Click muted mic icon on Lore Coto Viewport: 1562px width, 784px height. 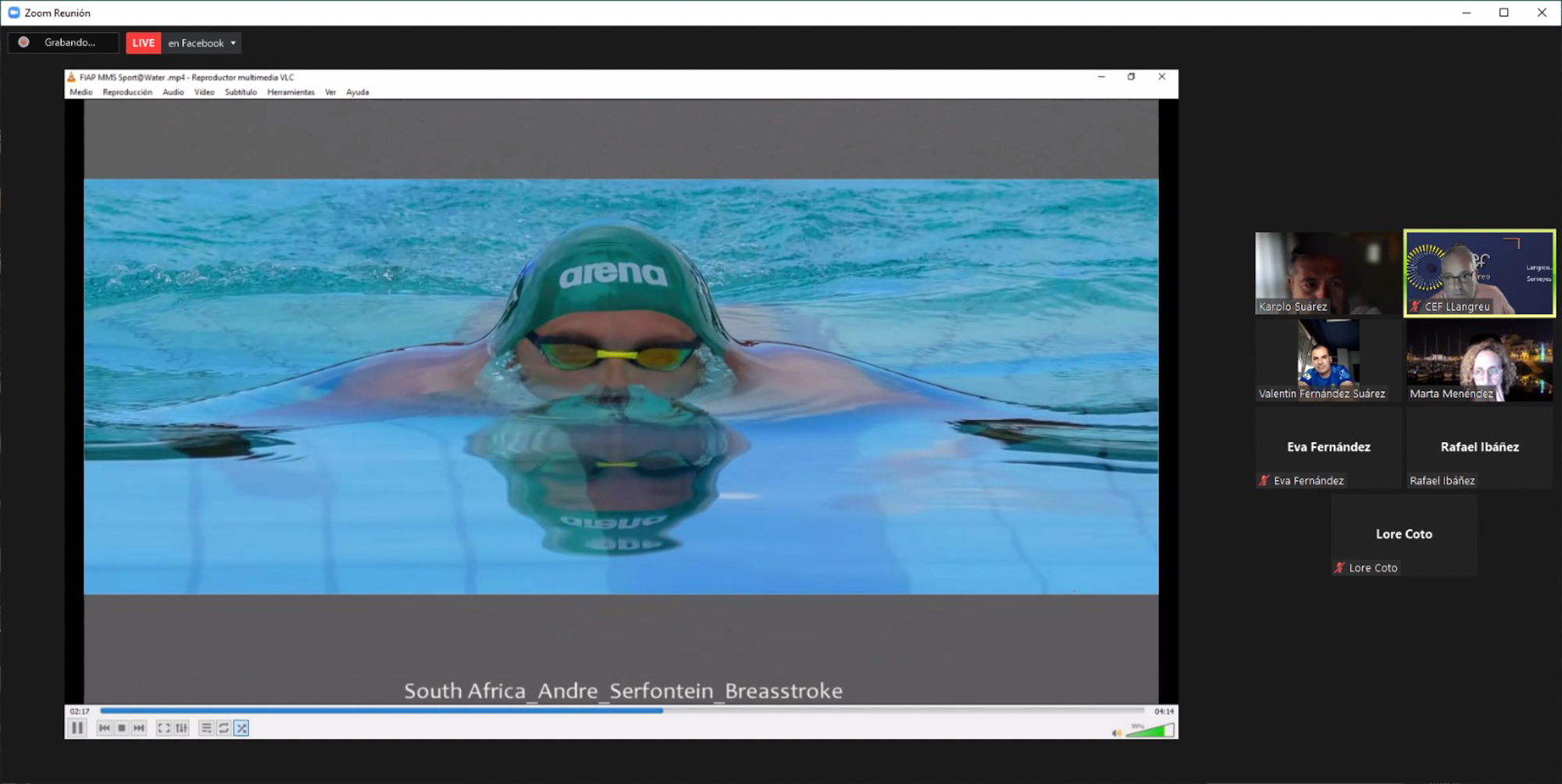click(x=1339, y=568)
